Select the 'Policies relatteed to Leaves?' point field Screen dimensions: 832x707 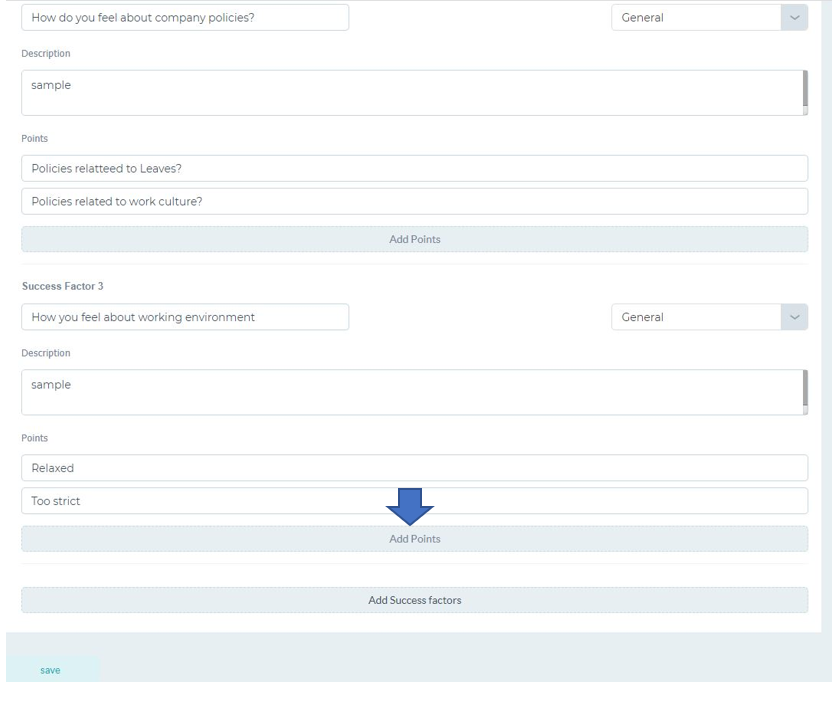click(414, 168)
